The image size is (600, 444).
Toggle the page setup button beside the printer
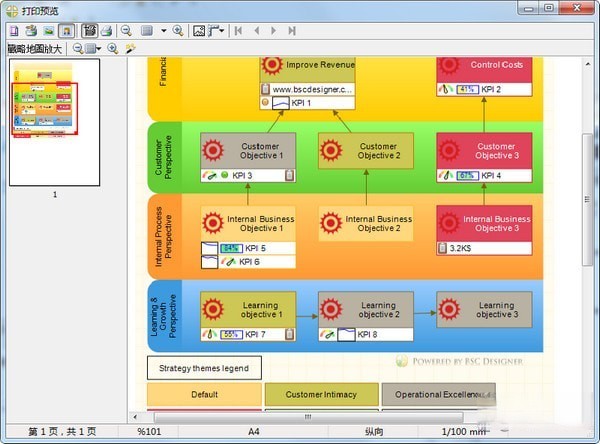click(89, 30)
